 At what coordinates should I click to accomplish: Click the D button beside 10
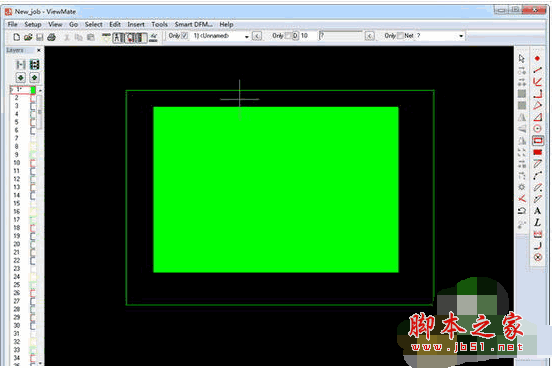pos(296,36)
